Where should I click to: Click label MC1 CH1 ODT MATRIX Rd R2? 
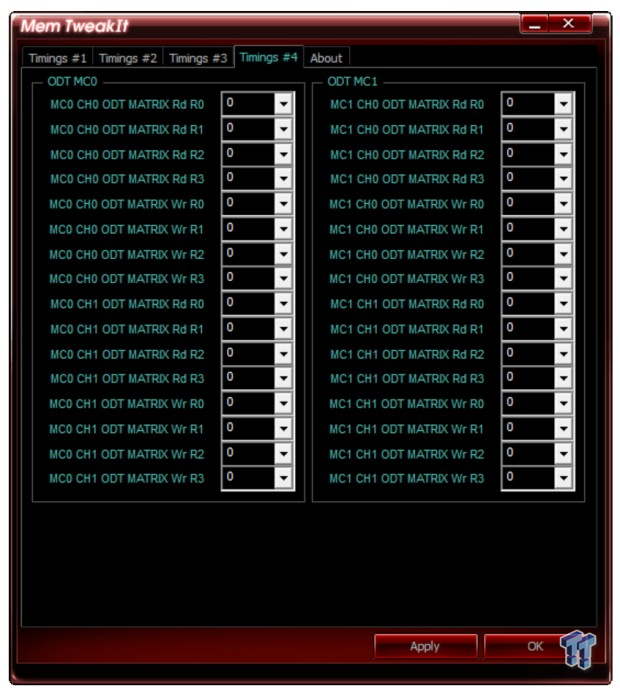[x=407, y=355]
